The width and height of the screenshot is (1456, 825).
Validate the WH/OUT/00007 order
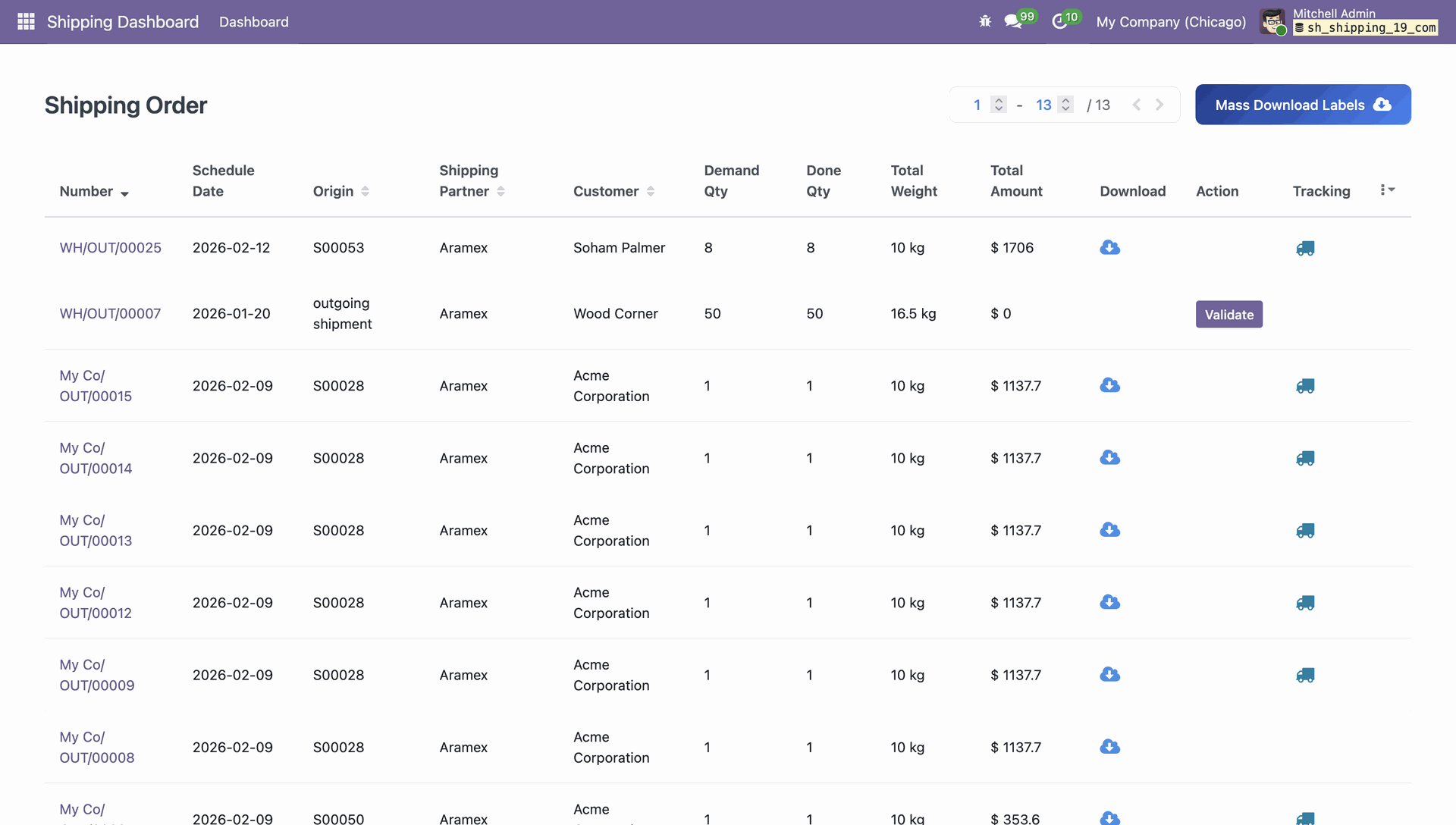pyautogui.click(x=1228, y=314)
